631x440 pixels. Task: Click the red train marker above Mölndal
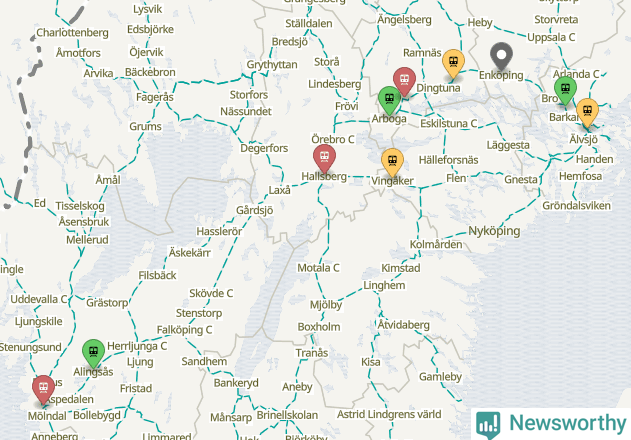pos(43,389)
